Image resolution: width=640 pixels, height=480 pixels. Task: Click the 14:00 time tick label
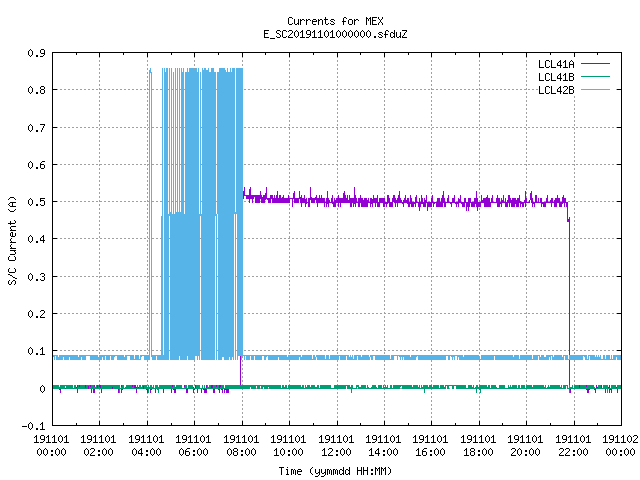pos(383,452)
